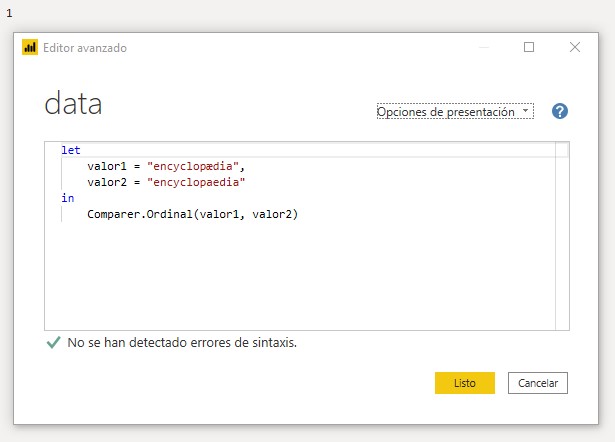Click the "encyclopaedia" string on valor2 line

coord(196,182)
